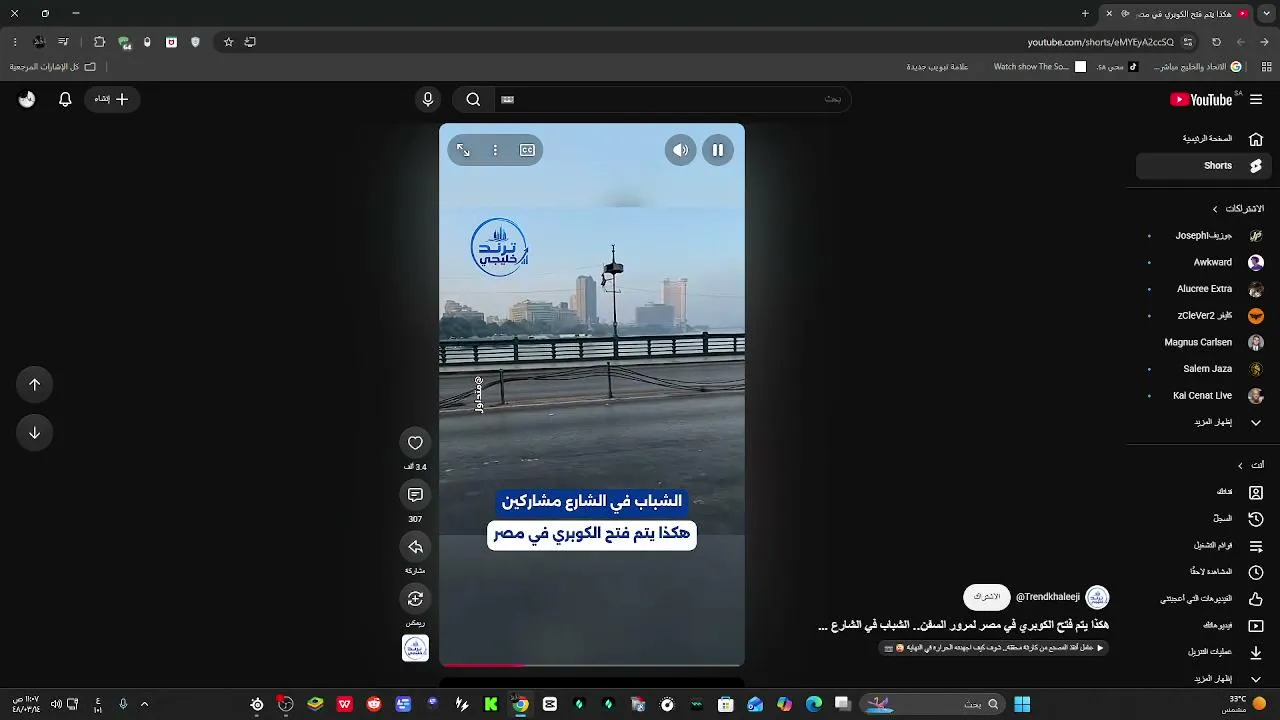Open Your videos in the sidebar
Screen dimensions: 1280x720
click(1204, 626)
